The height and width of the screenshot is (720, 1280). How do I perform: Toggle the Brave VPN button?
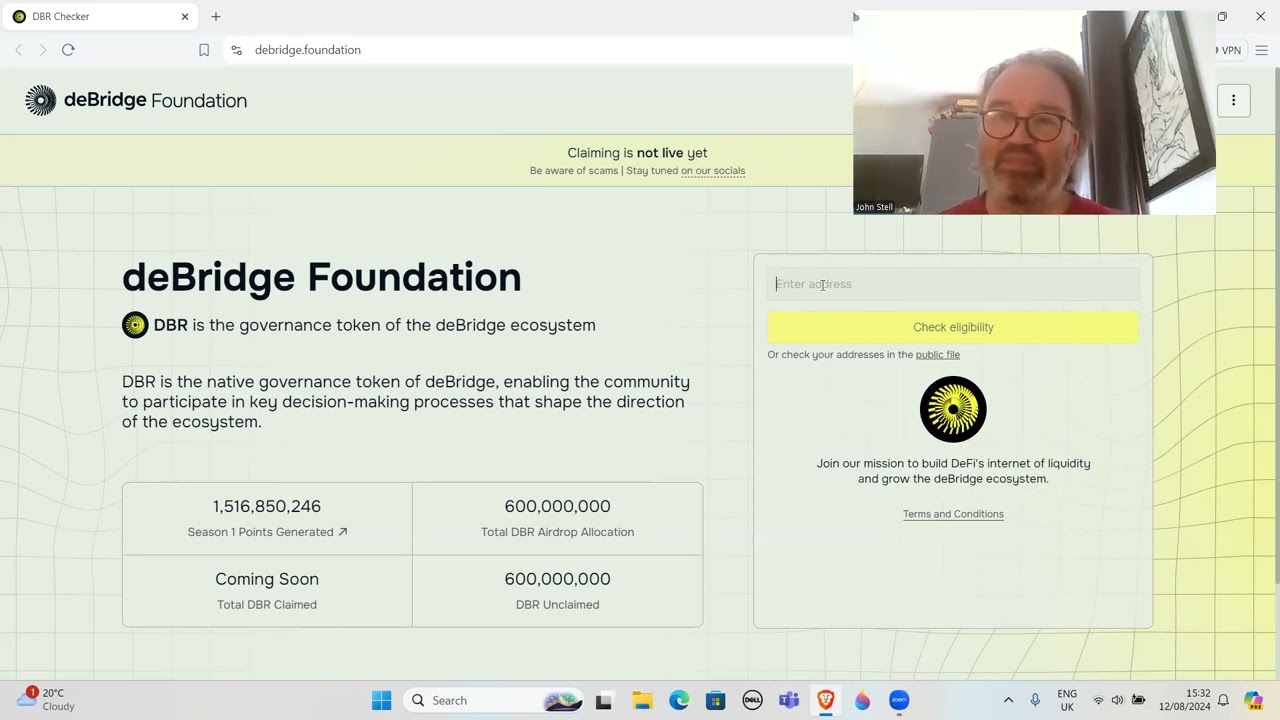1229,50
